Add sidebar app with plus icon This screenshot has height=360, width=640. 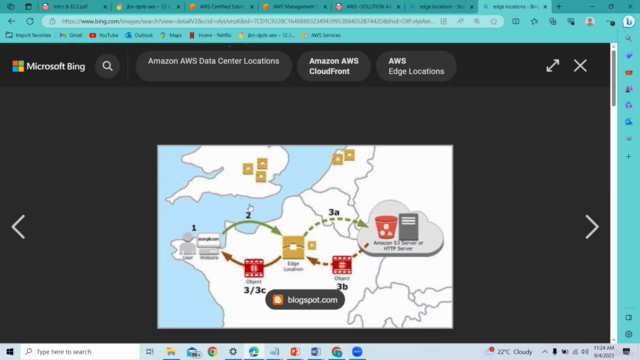coord(629,157)
